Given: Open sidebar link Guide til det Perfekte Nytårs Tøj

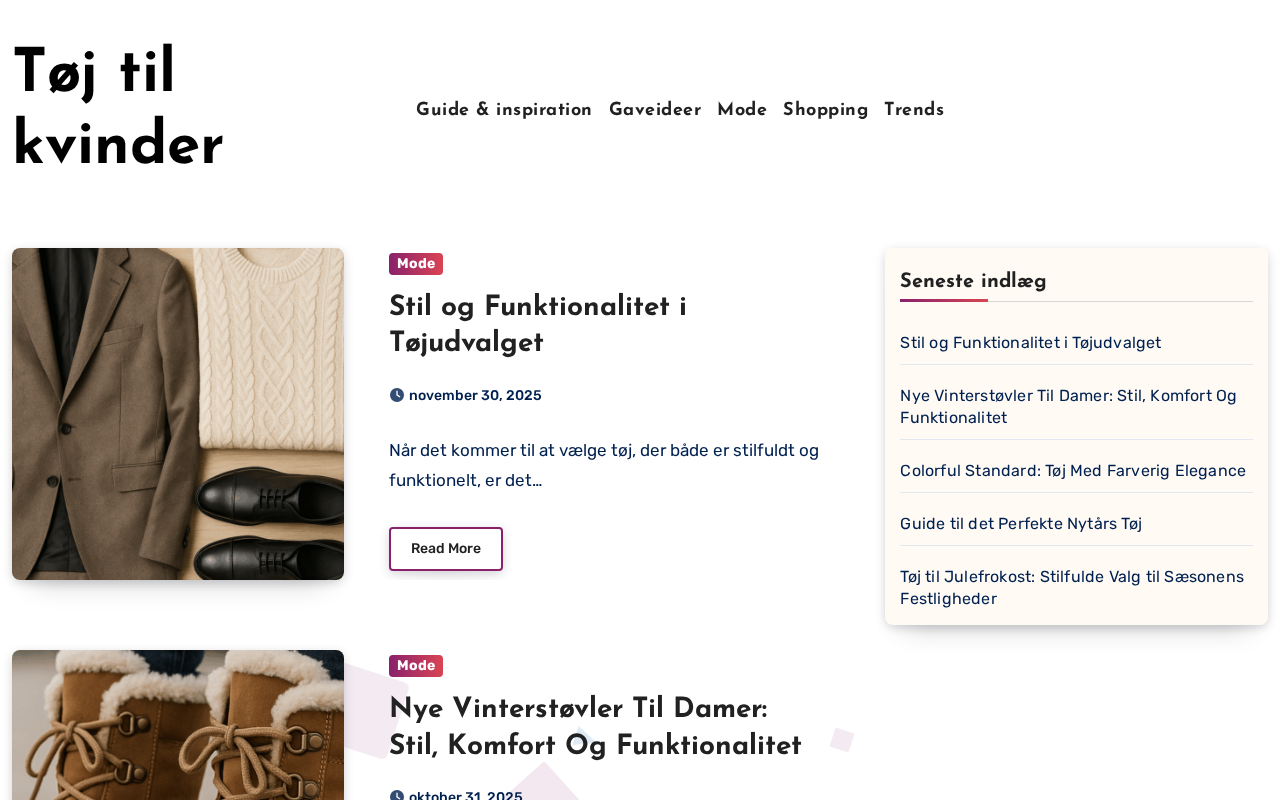Looking at the screenshot, I should tap(1021, 524).
